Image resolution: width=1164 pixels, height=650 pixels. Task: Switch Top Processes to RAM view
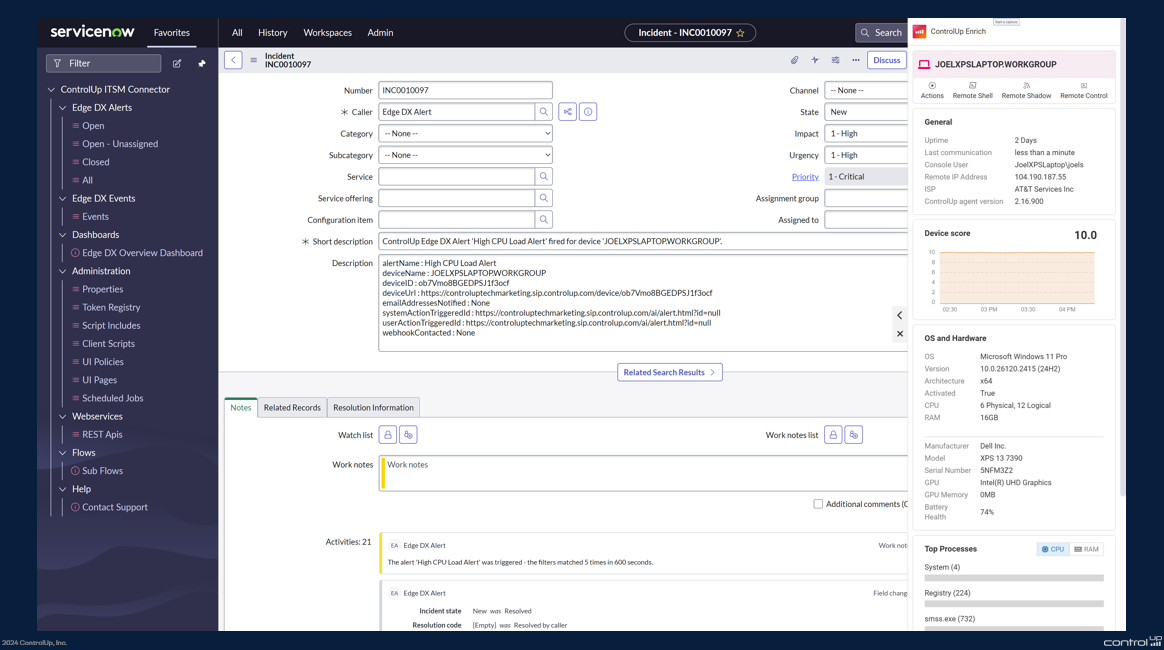(x=1087, y=549)
